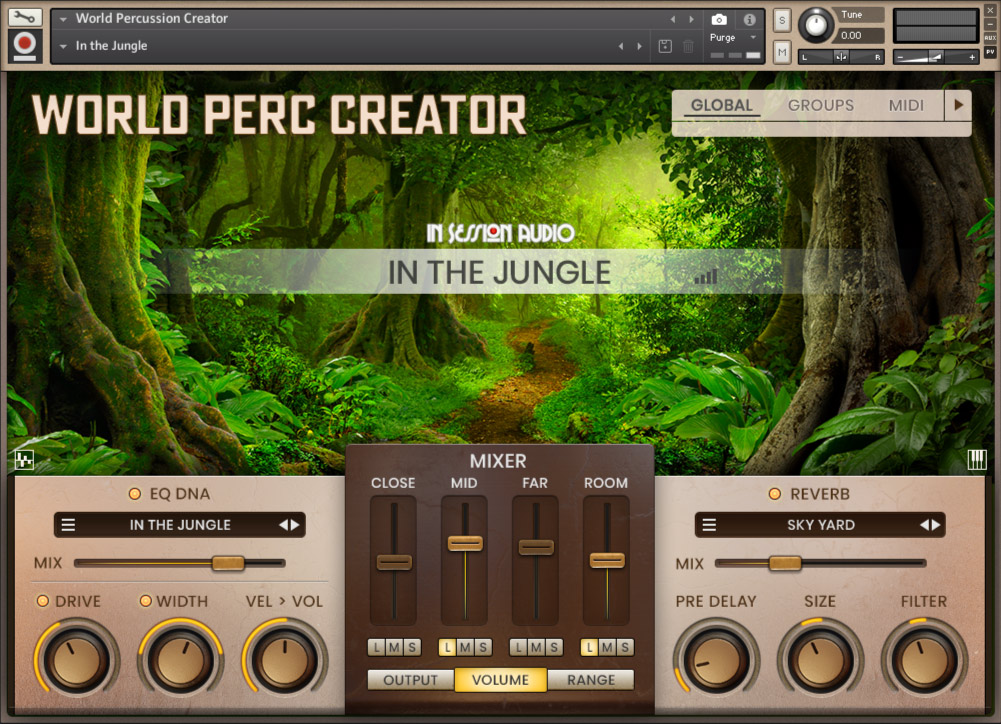The width and height of the screenshot is (1001, 724).
Task: Click the Tune knob in header
Action: 817,26
